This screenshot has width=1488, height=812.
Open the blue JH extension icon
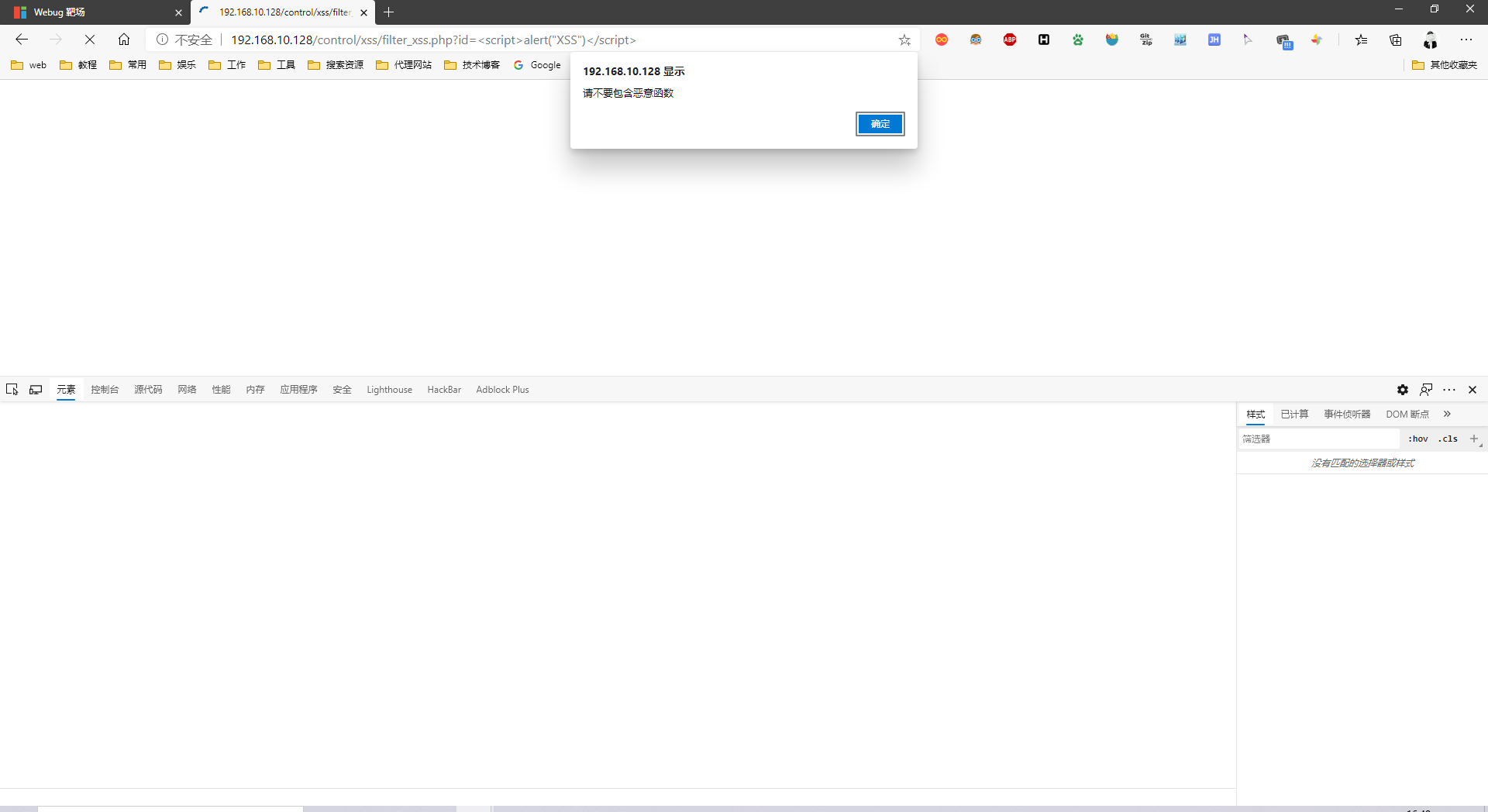point(1214,40)
